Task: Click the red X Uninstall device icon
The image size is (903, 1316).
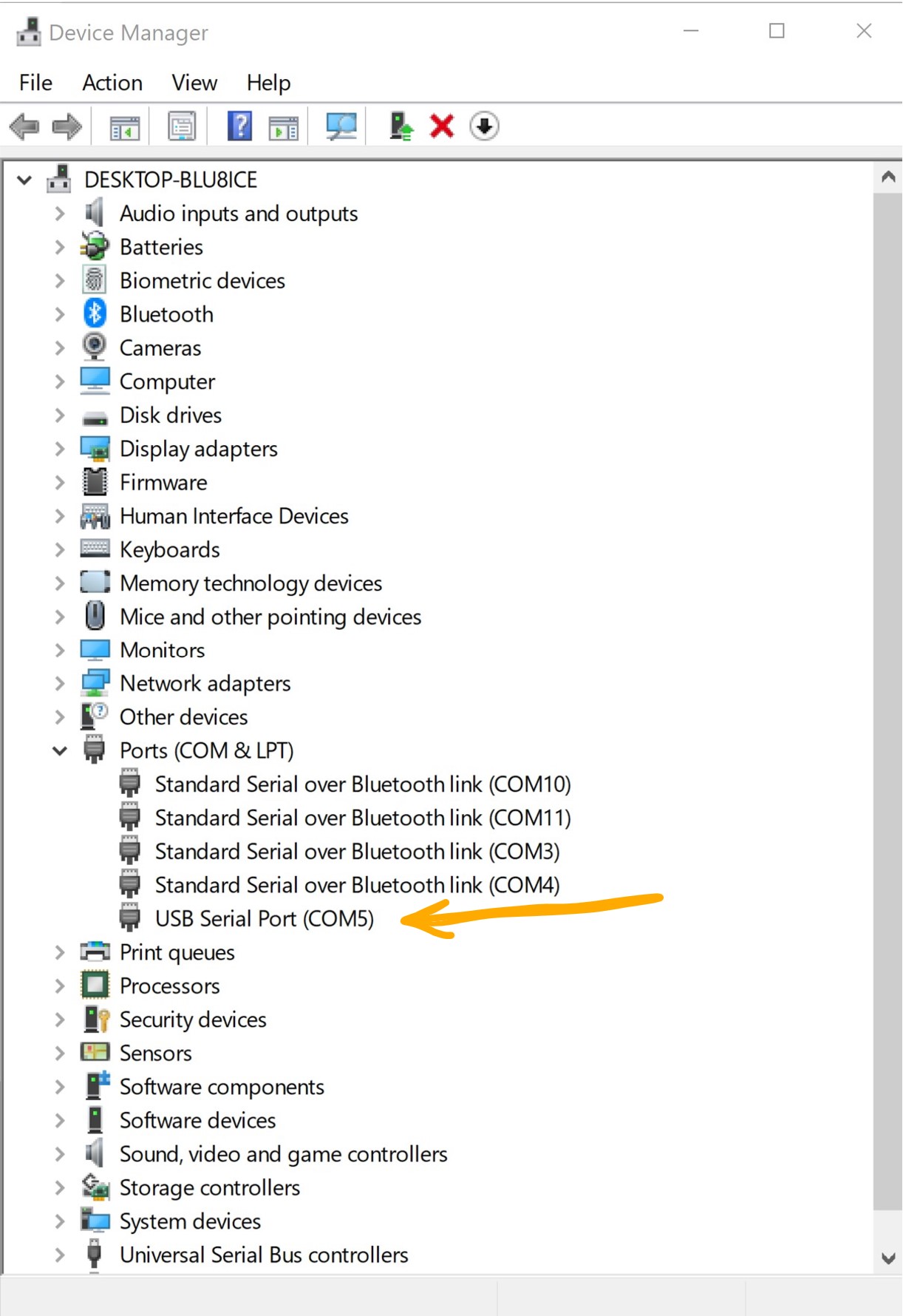Action: pos(442,126)
